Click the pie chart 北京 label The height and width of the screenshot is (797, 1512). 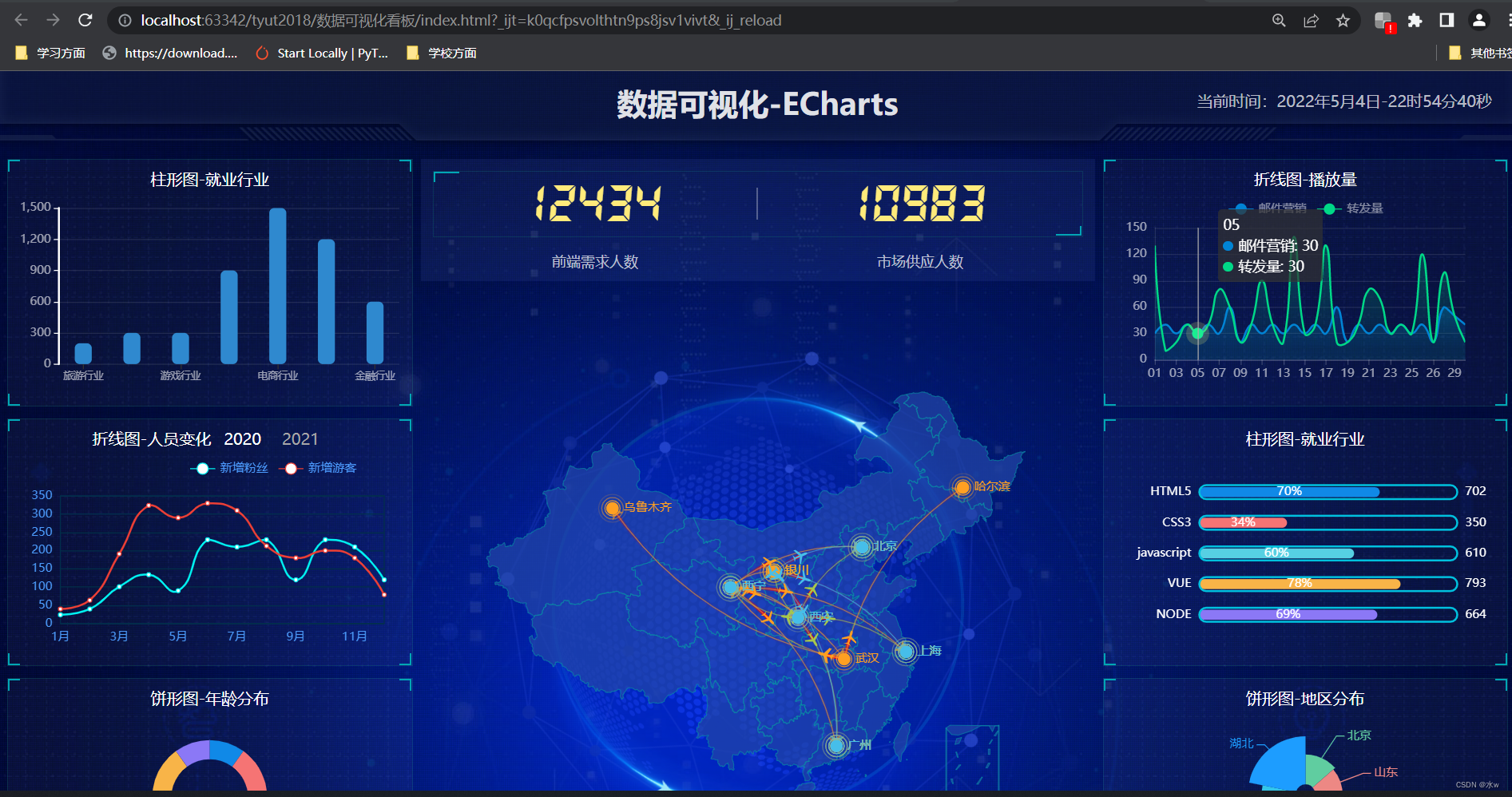point(1359,736)
